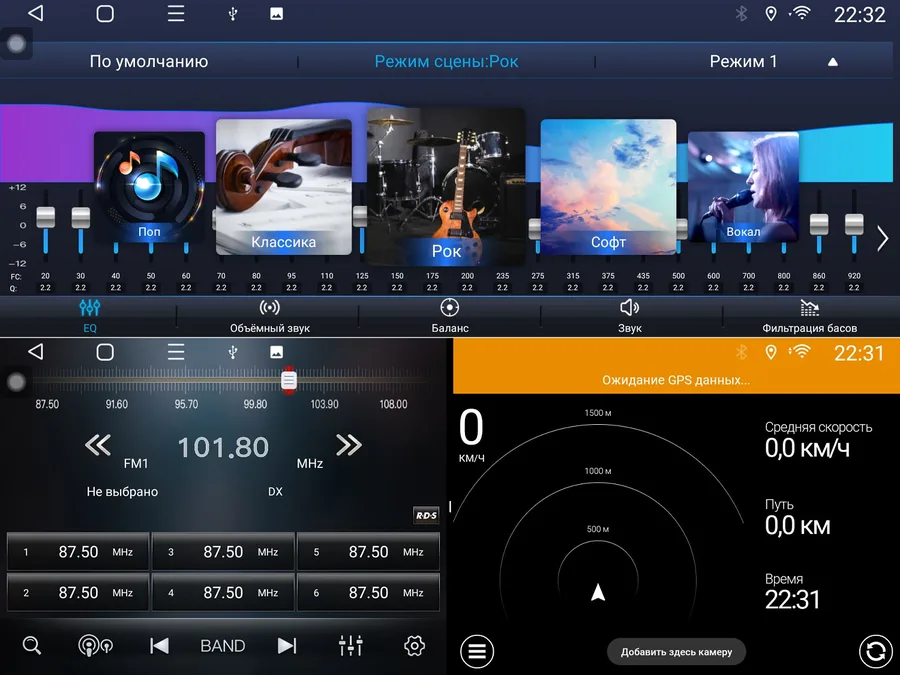Viewport: 900px width, 675px height.
Task: Tap the image icon in EQ screen
Action: [276, 14]
